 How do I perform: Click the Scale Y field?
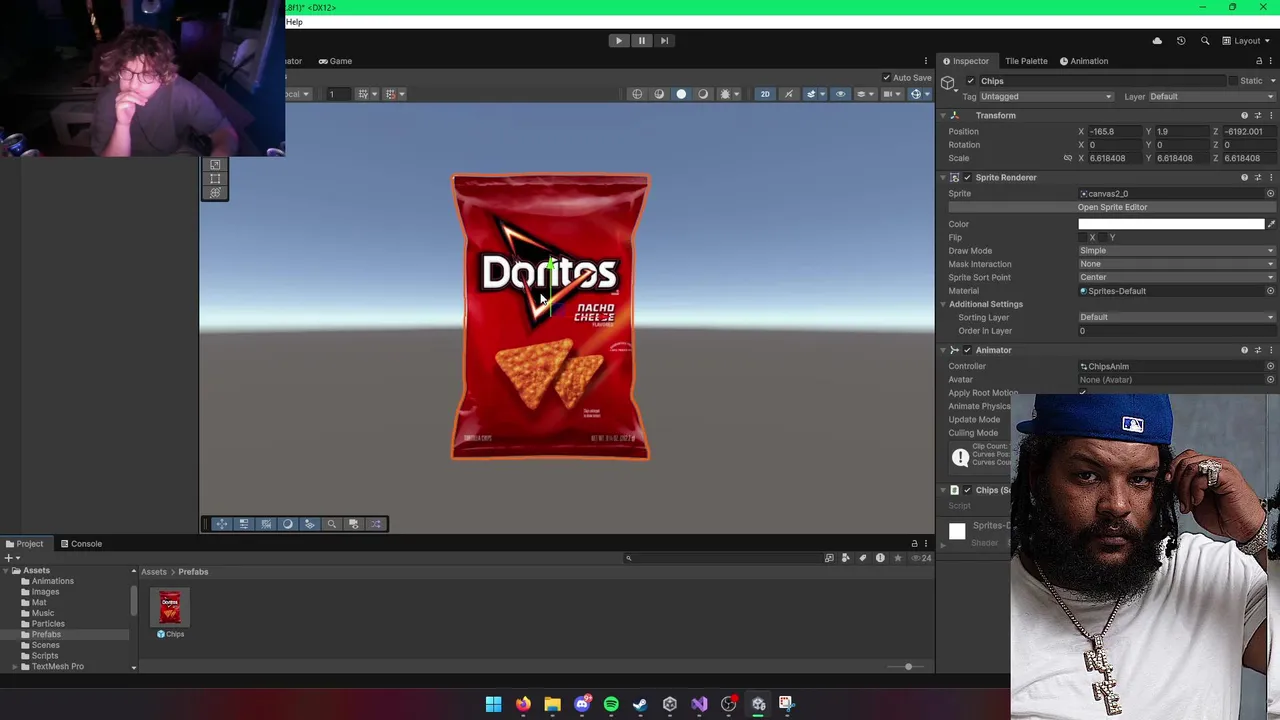coord(1182,158)
